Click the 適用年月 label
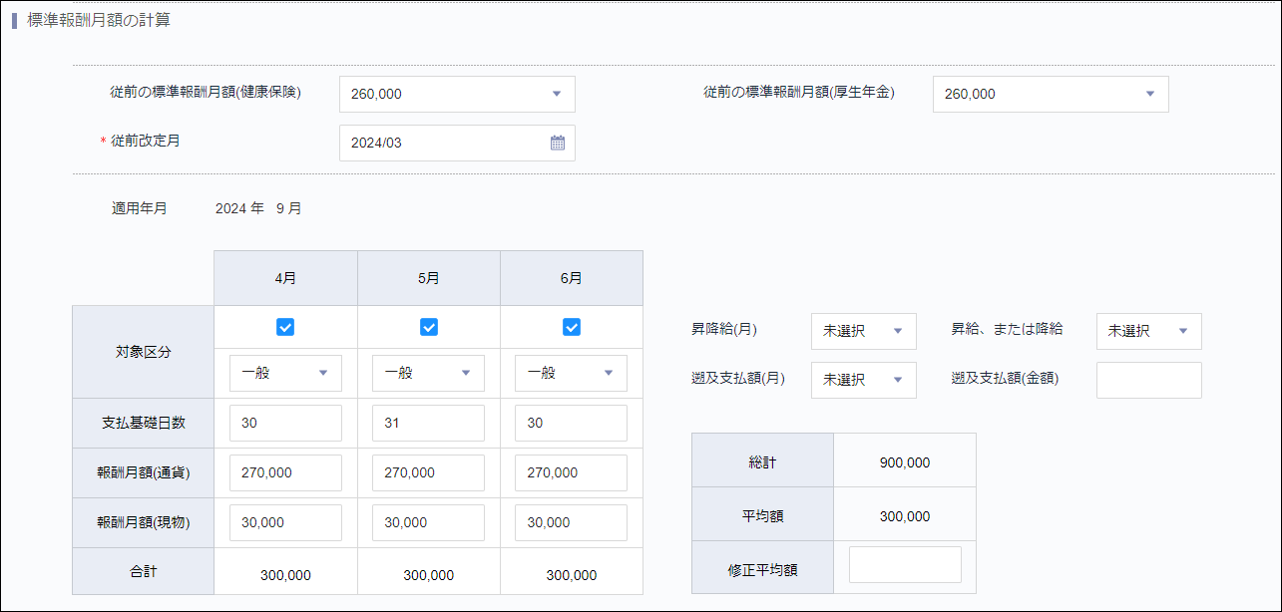The width and height of the screenshot is (1282, 612). click(139, 209)
